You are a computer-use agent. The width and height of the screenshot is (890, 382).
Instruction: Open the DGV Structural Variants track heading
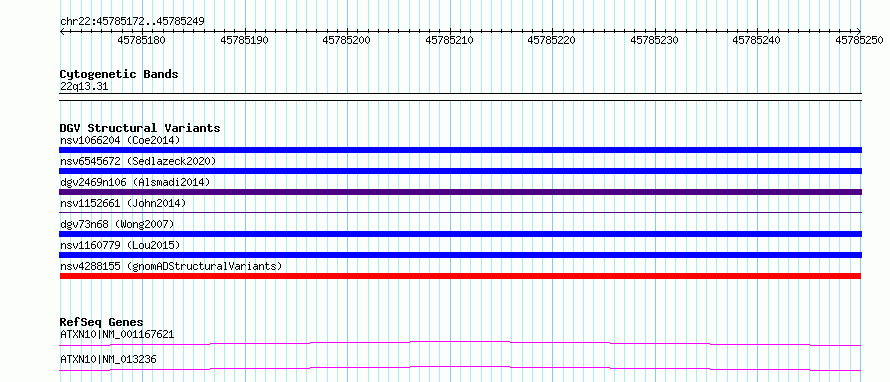140,128
